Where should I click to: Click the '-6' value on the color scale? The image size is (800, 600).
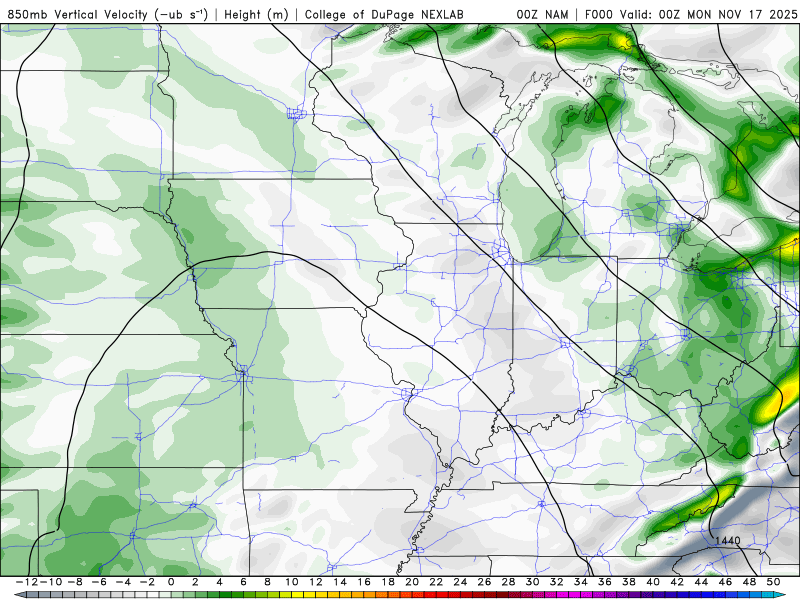98,582
